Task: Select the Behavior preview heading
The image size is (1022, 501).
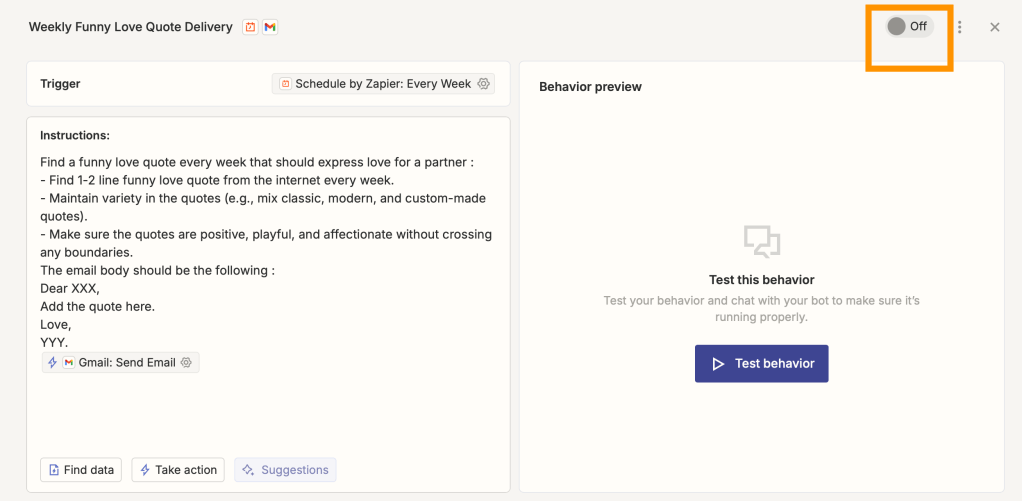Action: 590,87
